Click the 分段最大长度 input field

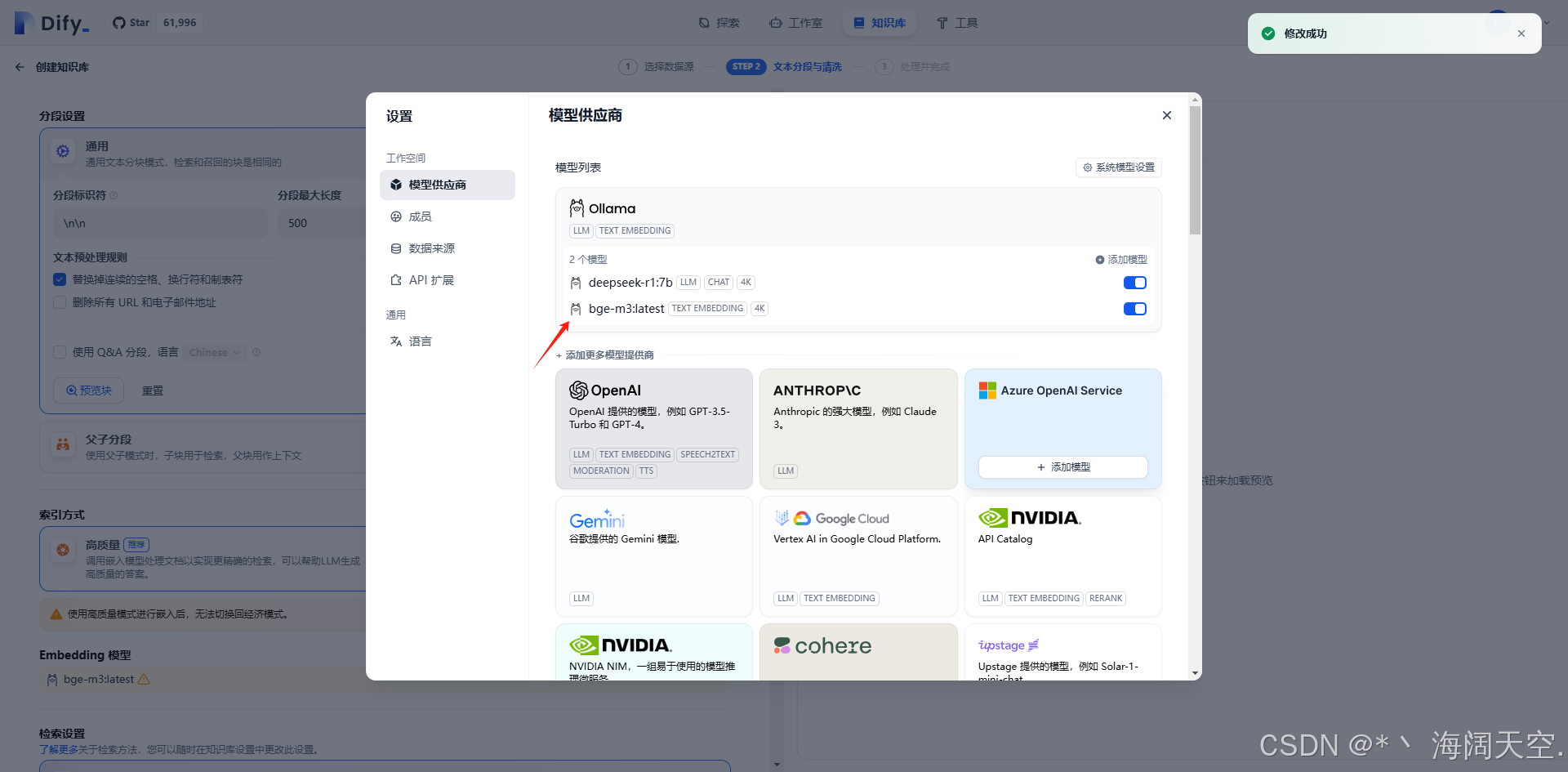click(322, 223)
